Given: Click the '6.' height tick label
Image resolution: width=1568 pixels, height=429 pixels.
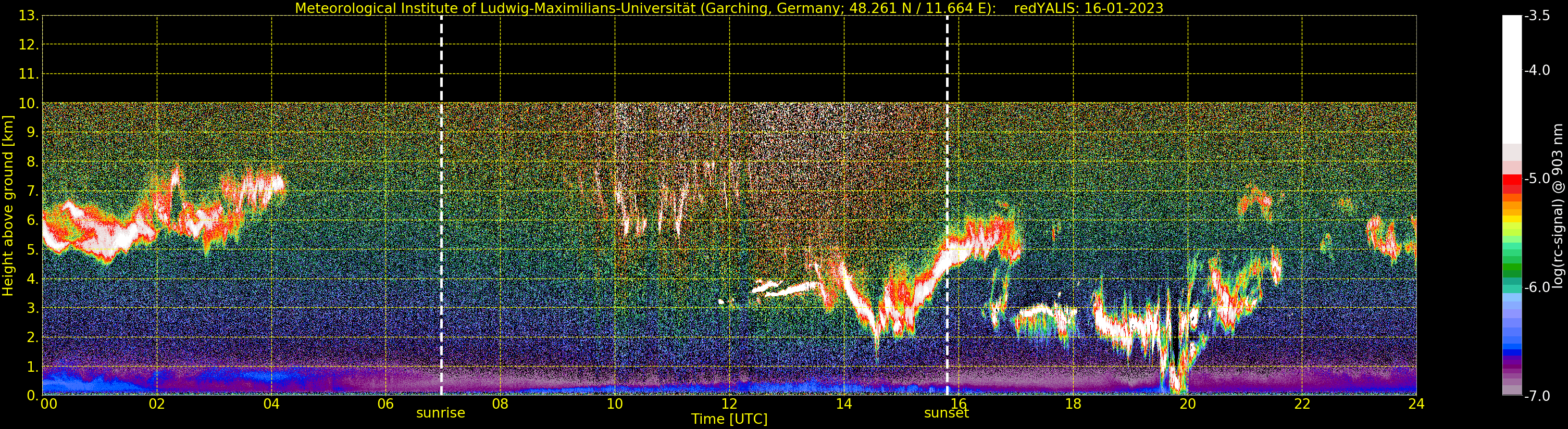Looking at the screenshot, I should point(32,220).
